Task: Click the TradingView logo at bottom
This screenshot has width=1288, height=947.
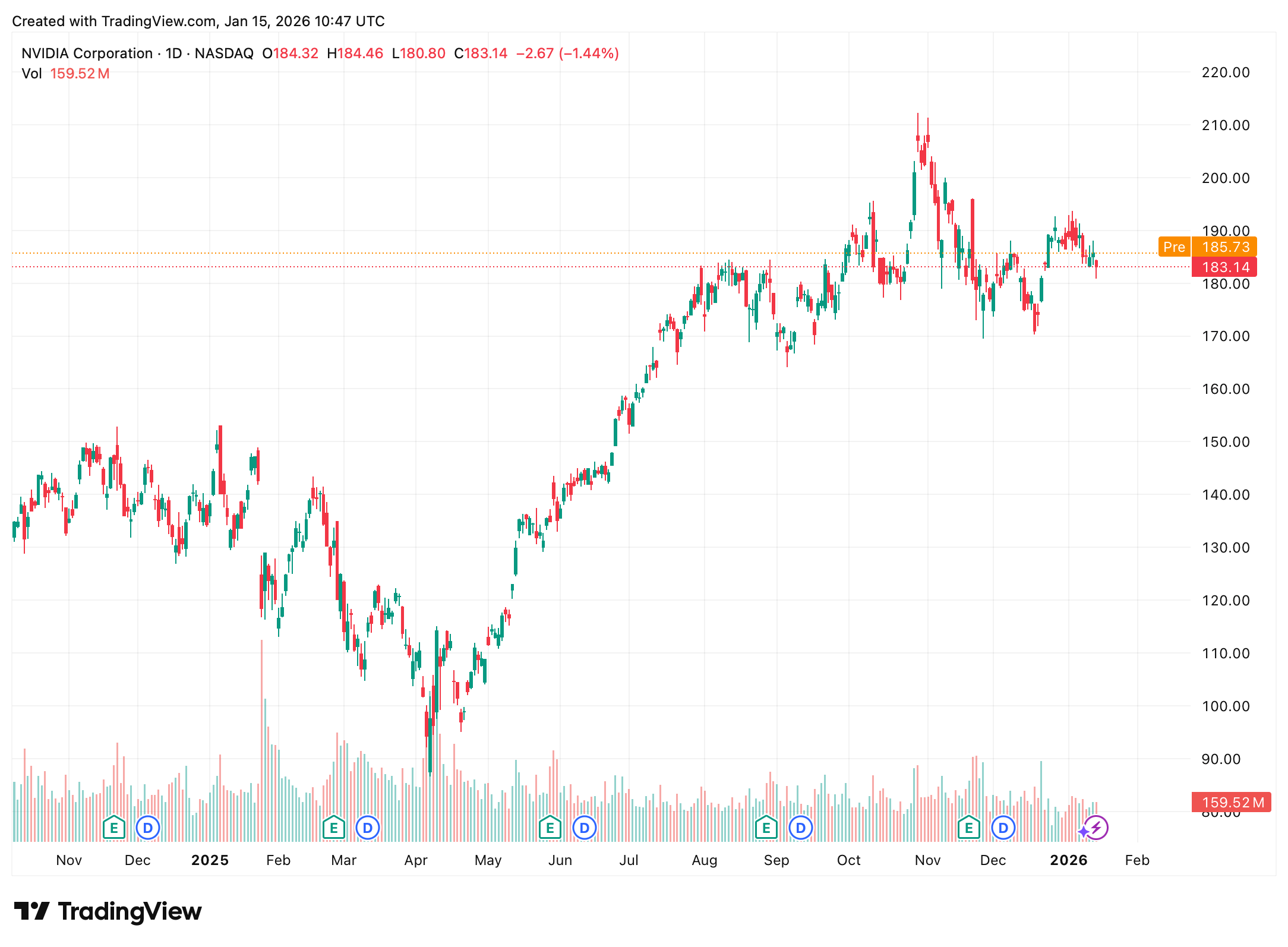Action: point(108,911)
